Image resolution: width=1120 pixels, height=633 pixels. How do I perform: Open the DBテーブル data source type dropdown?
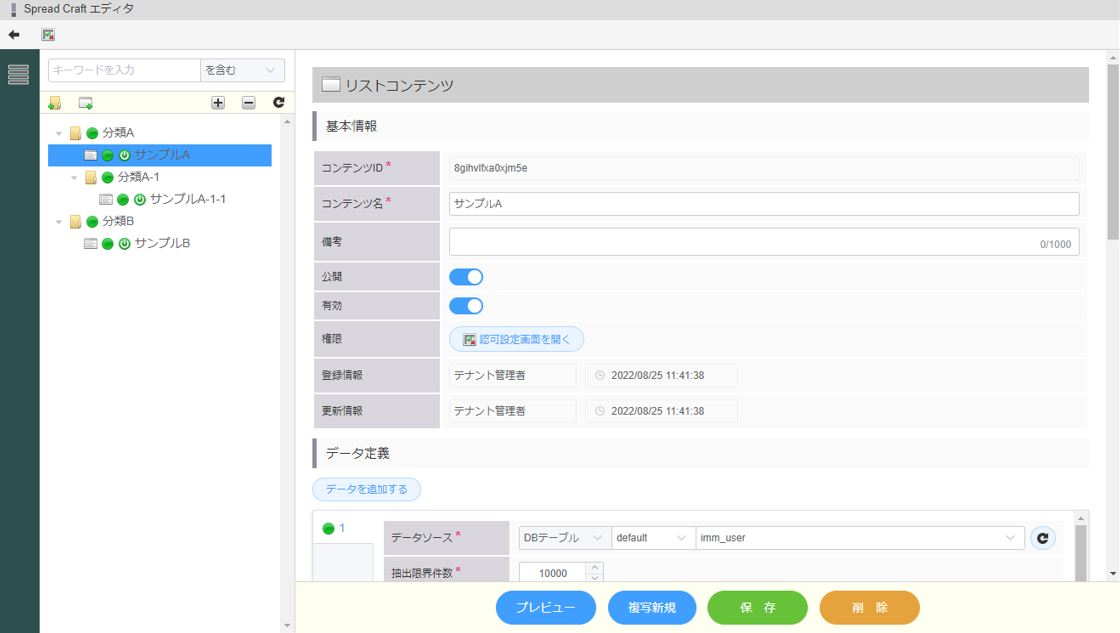click(x=563, y=538)
